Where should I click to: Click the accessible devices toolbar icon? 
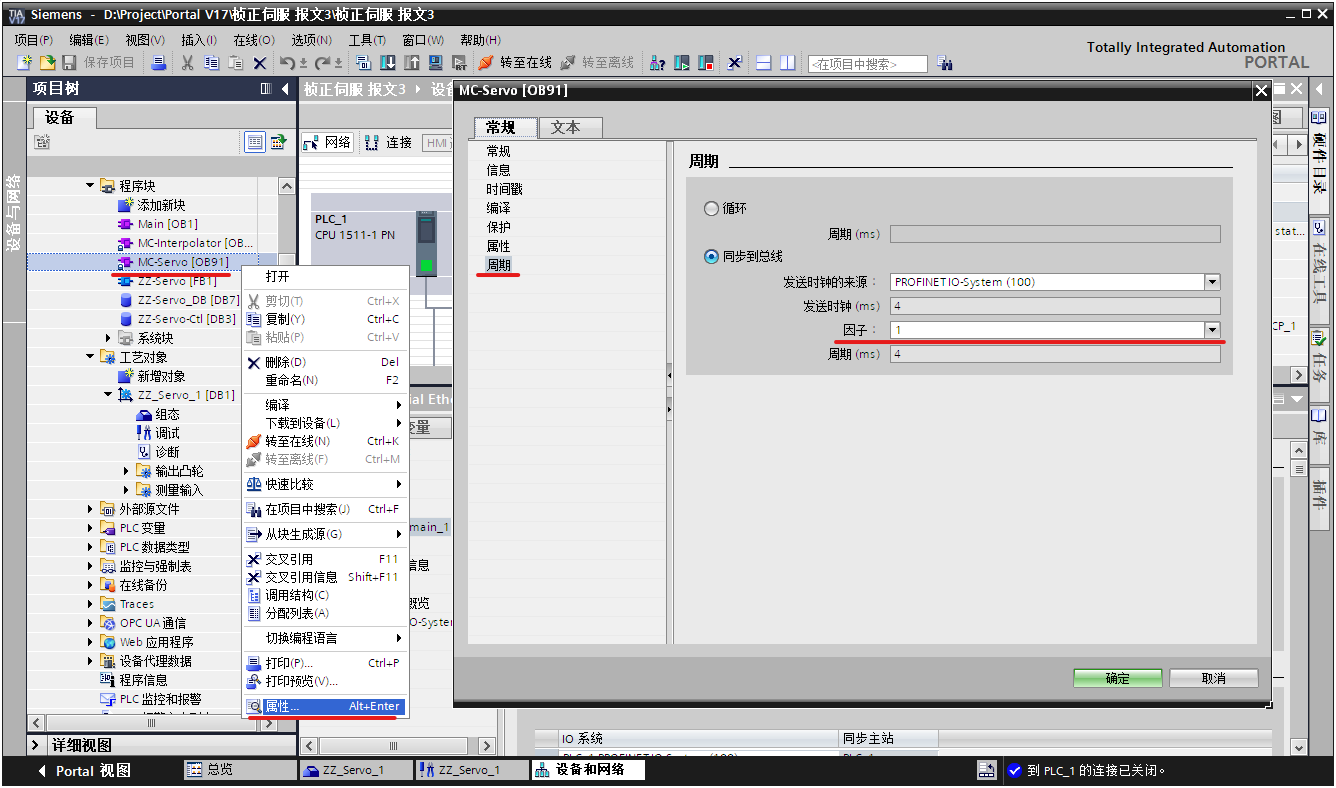point(657,62)
